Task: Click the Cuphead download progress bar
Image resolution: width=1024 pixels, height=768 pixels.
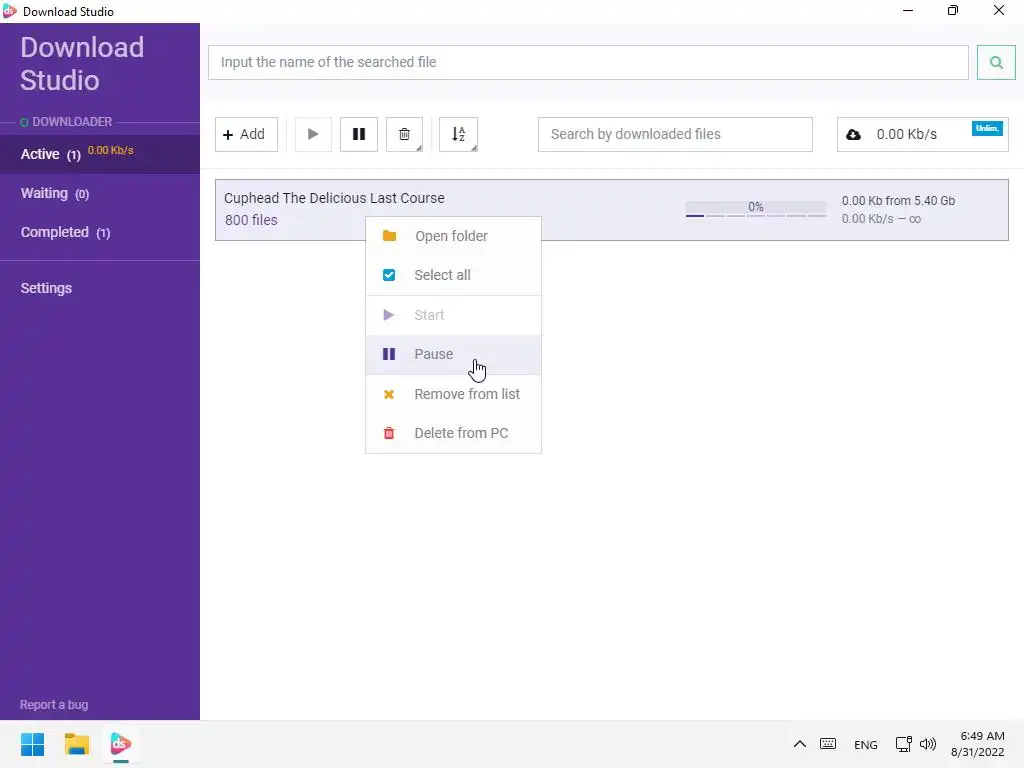Action: [x=756, y=210]
